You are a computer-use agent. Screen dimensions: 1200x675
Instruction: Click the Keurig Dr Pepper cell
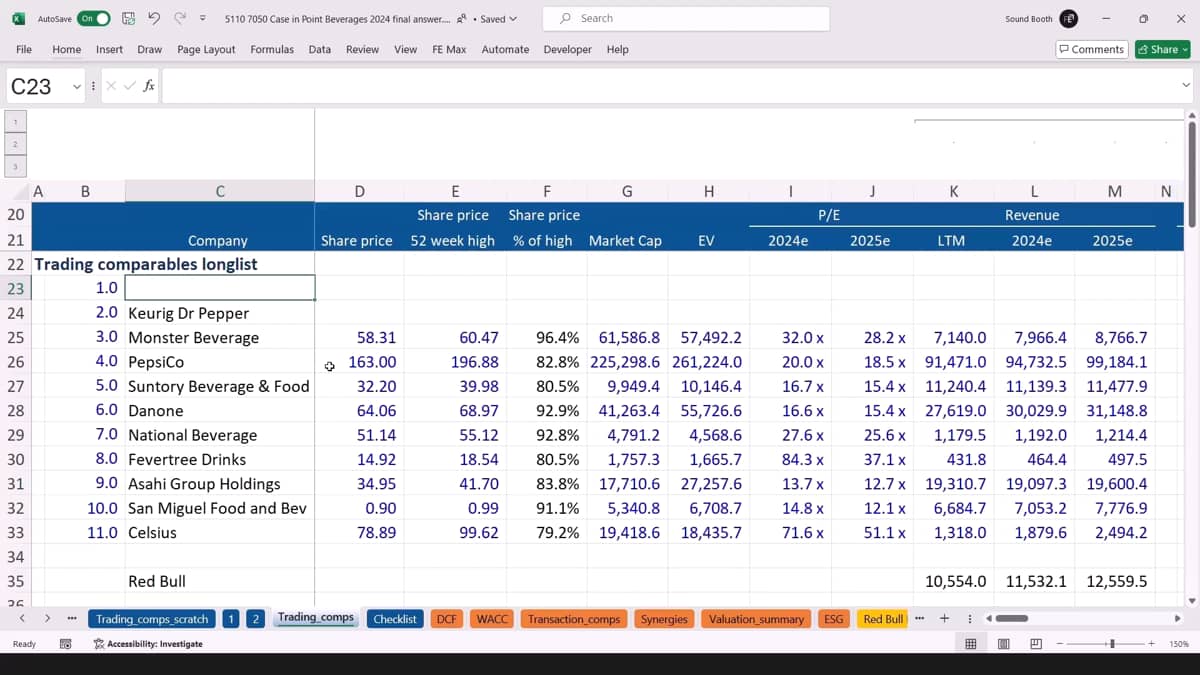(x=219, y=313)
